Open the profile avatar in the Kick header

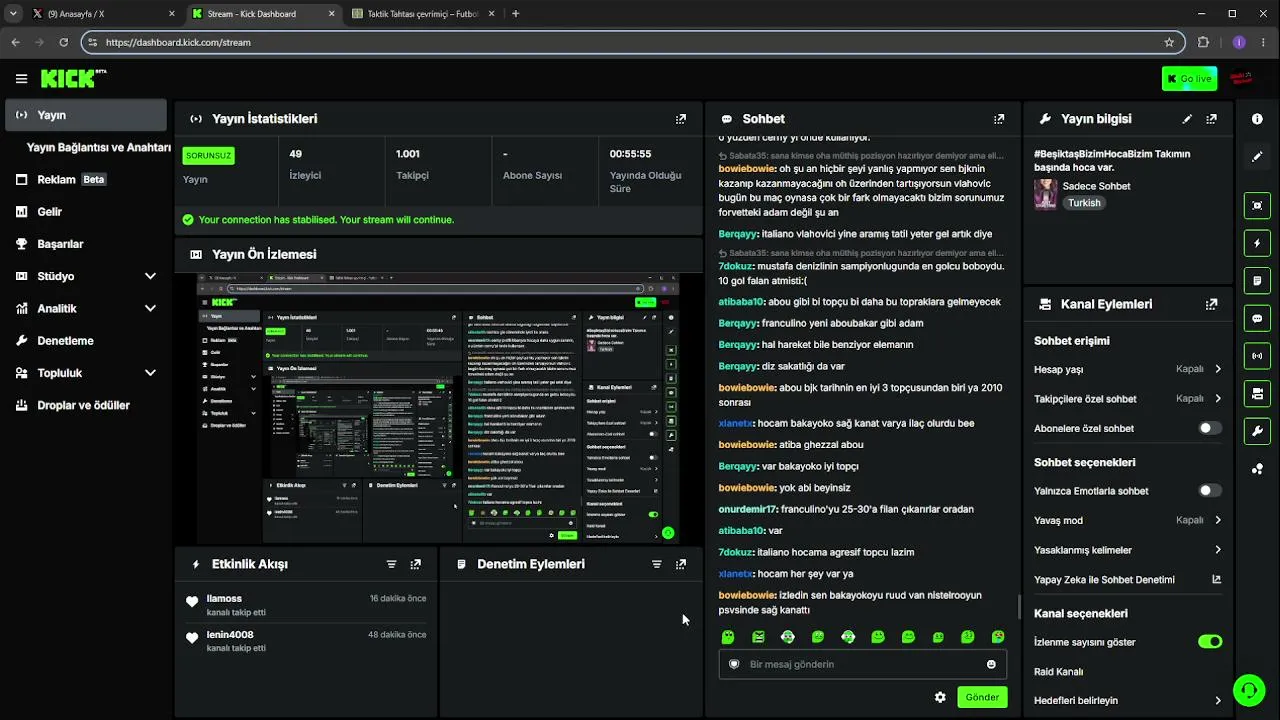[1241, 78]
